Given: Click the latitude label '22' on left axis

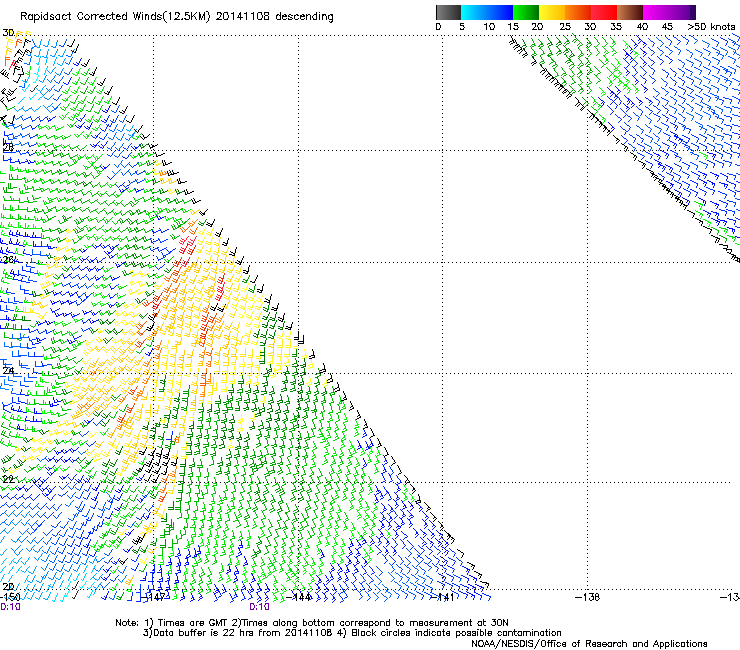Looking at the screenshot, I should tap(8, 480).
